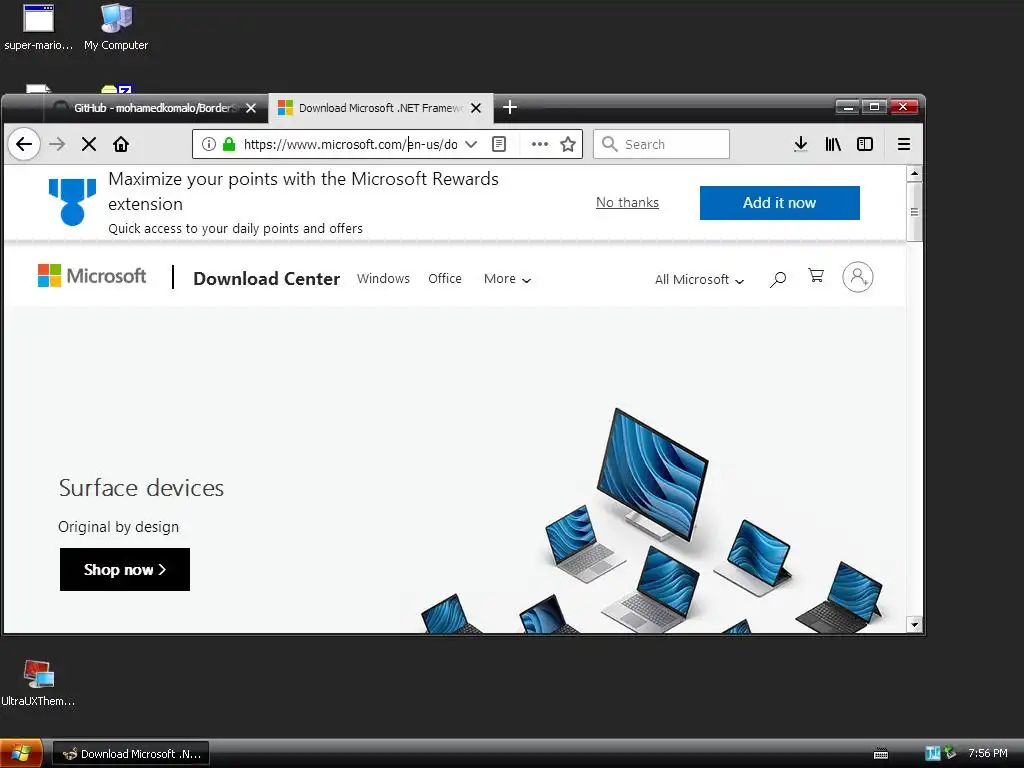
Task: Click the forward navigation arrow
Action: click(x=57, y=144)
